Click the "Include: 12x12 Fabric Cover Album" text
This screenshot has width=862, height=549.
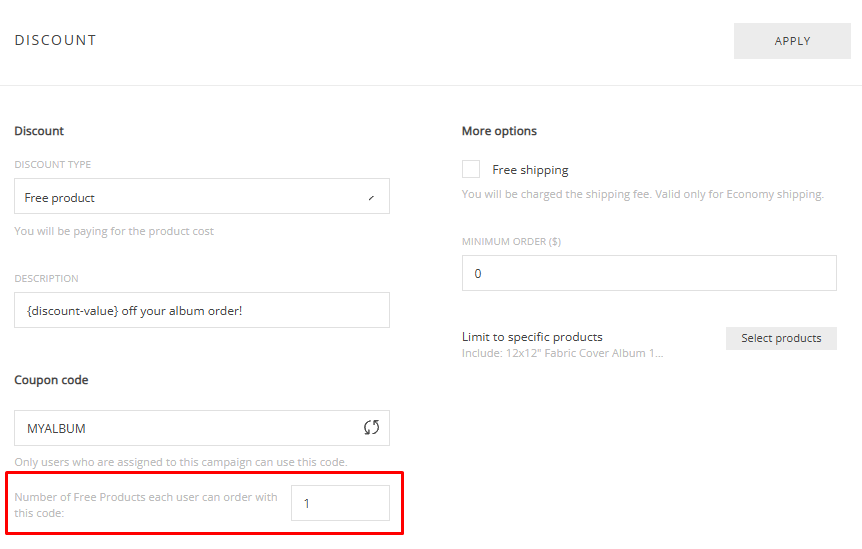point(562,353)
